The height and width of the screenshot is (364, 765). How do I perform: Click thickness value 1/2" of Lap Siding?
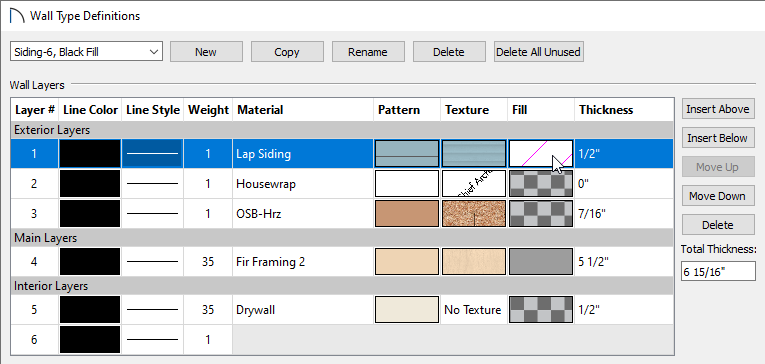589,154
